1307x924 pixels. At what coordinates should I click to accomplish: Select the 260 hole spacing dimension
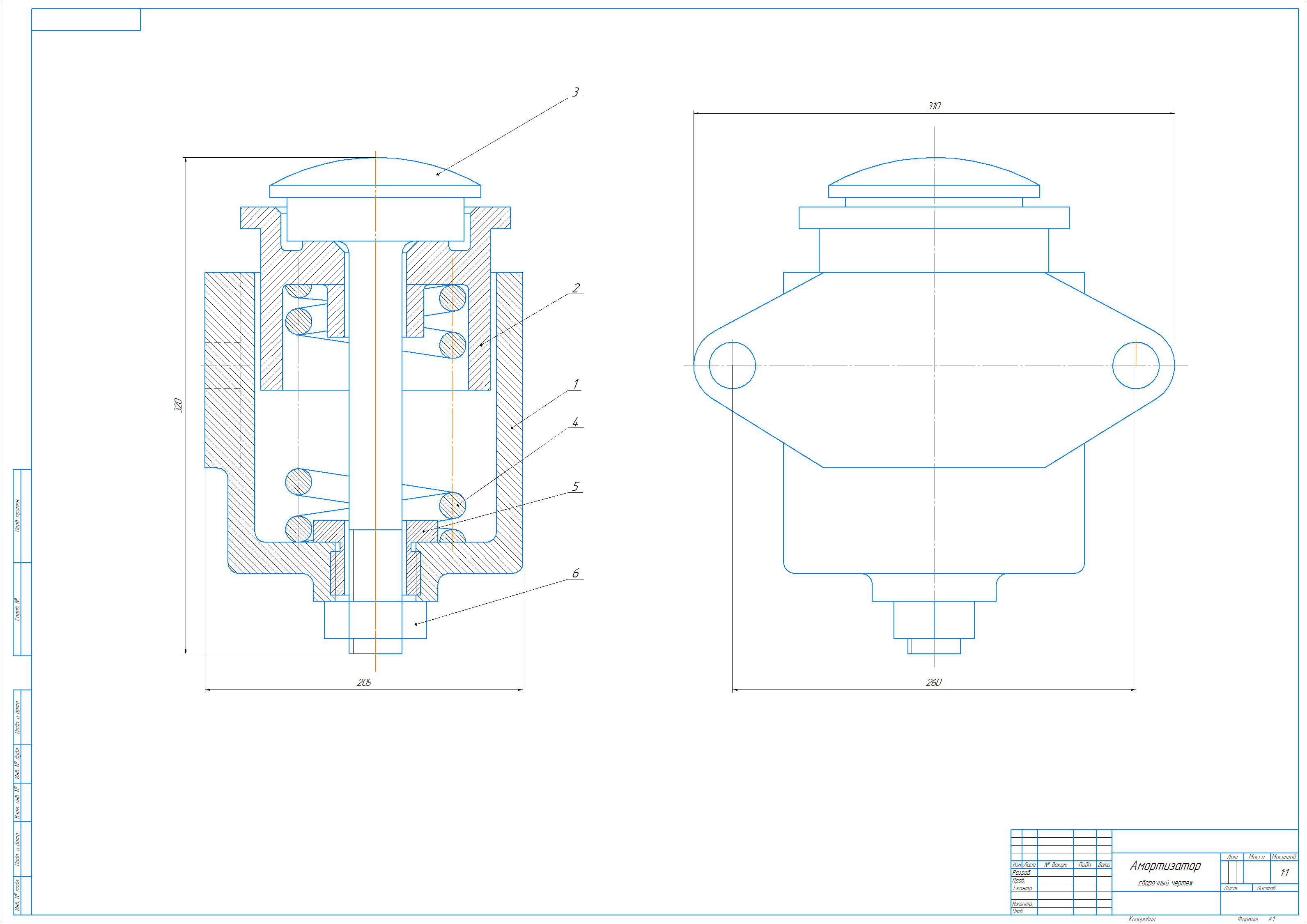tap(934, 682)
